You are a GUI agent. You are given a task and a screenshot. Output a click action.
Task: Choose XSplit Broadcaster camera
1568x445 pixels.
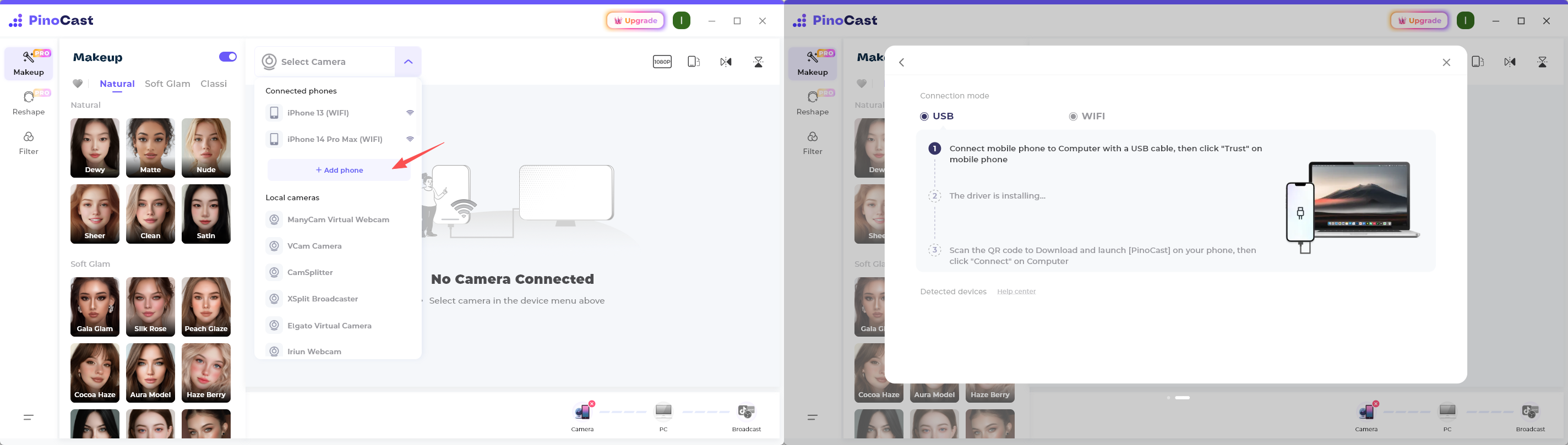(339, 299)
